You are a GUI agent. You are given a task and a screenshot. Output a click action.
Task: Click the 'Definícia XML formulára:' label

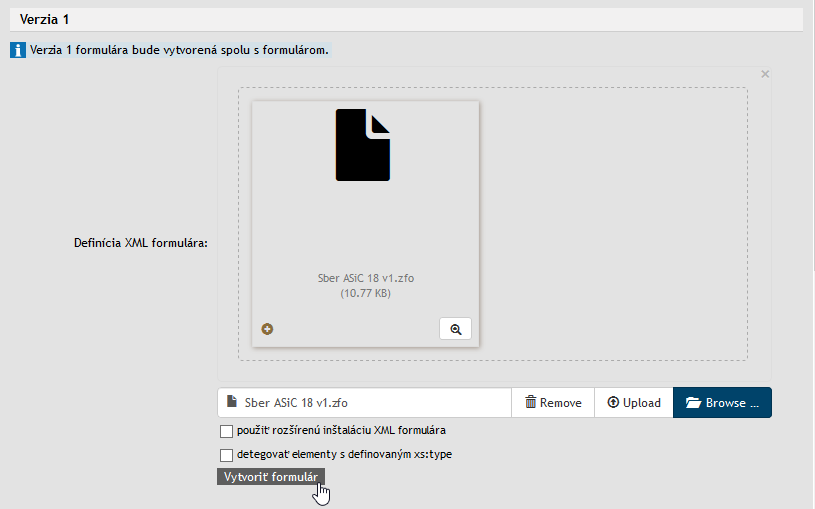click(x=140, y=243)
